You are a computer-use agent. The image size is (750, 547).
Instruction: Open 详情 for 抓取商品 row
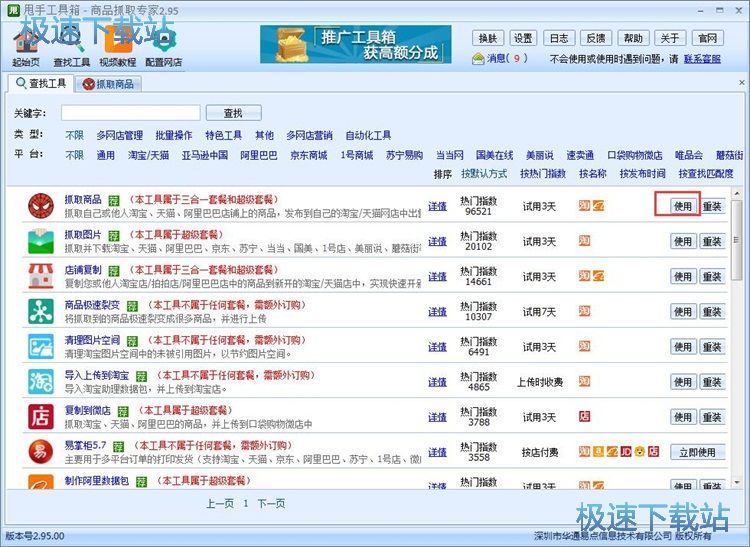tap(437, 207)
